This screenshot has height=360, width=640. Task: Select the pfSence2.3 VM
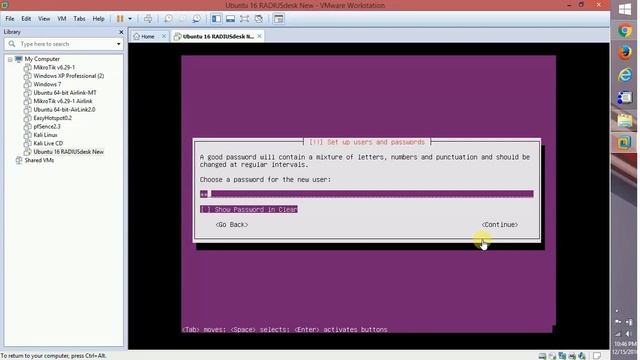(47, 127)
